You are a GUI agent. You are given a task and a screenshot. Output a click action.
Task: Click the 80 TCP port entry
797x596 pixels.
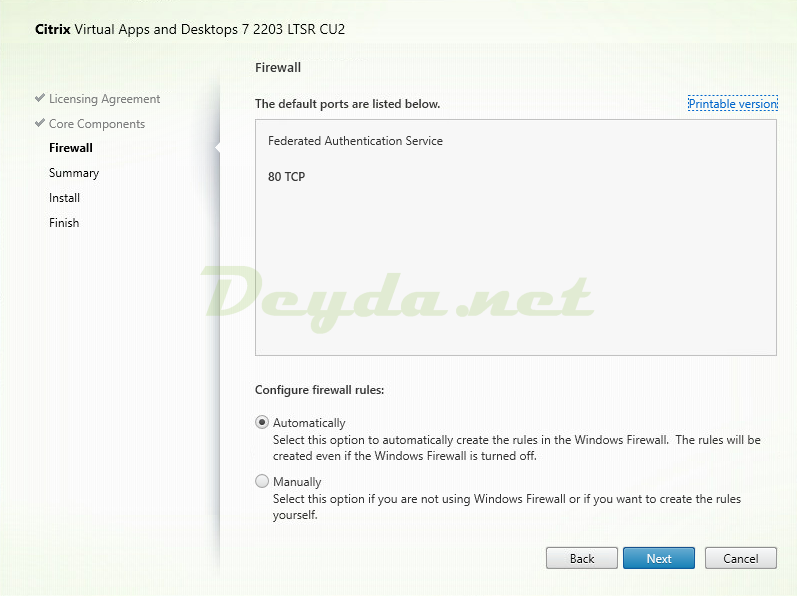[286, 177]
